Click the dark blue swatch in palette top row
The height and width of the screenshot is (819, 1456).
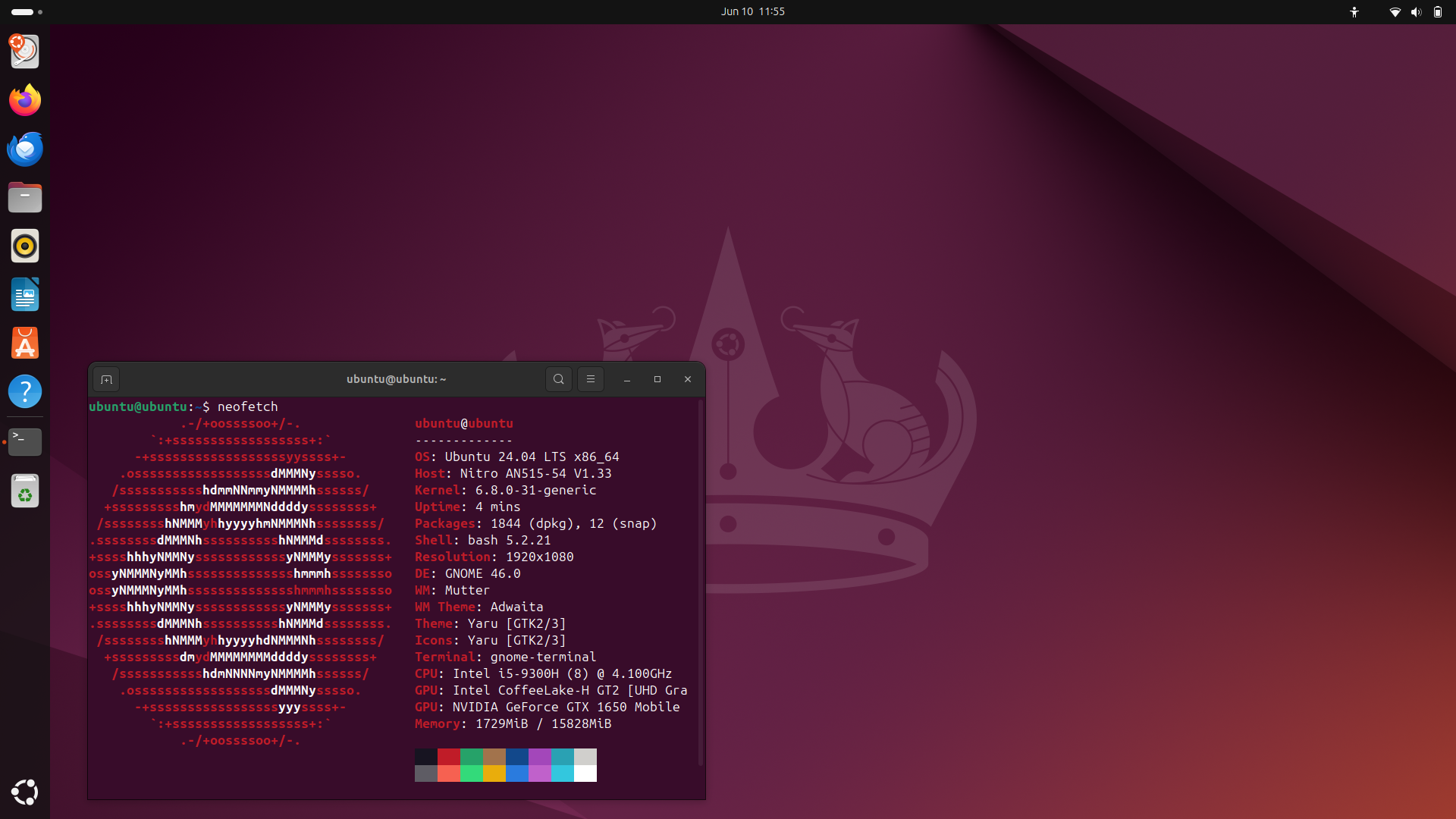(517, 757)
